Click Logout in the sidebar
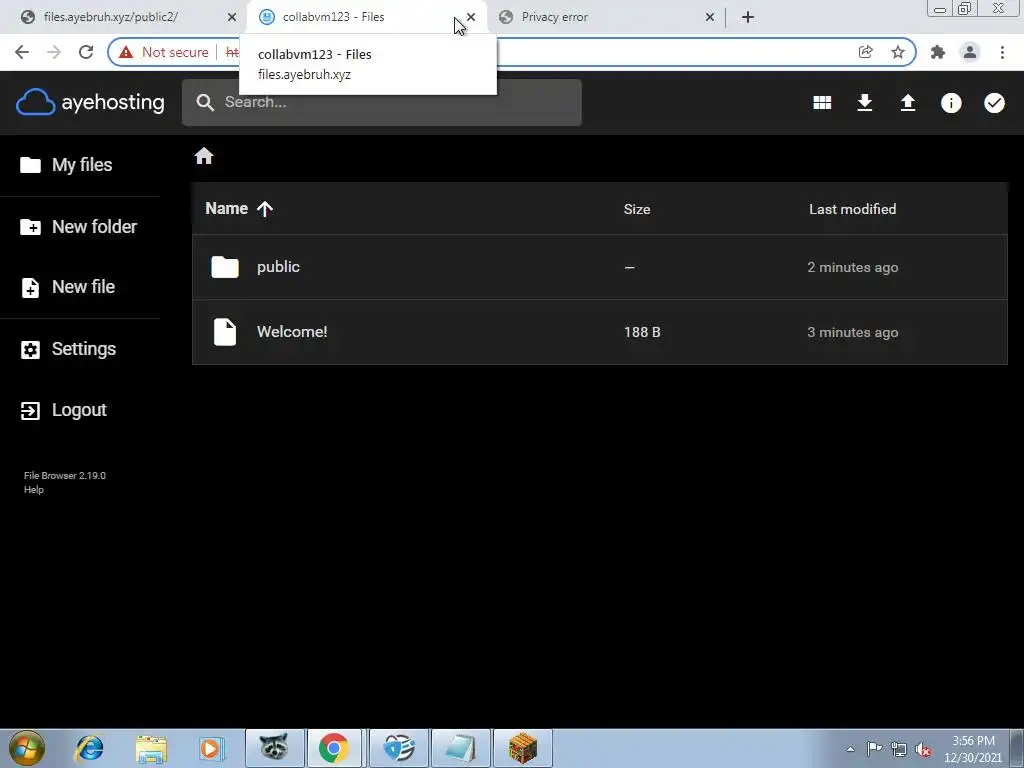Viewport: 1024px width, 768px height. pos(63,410)
